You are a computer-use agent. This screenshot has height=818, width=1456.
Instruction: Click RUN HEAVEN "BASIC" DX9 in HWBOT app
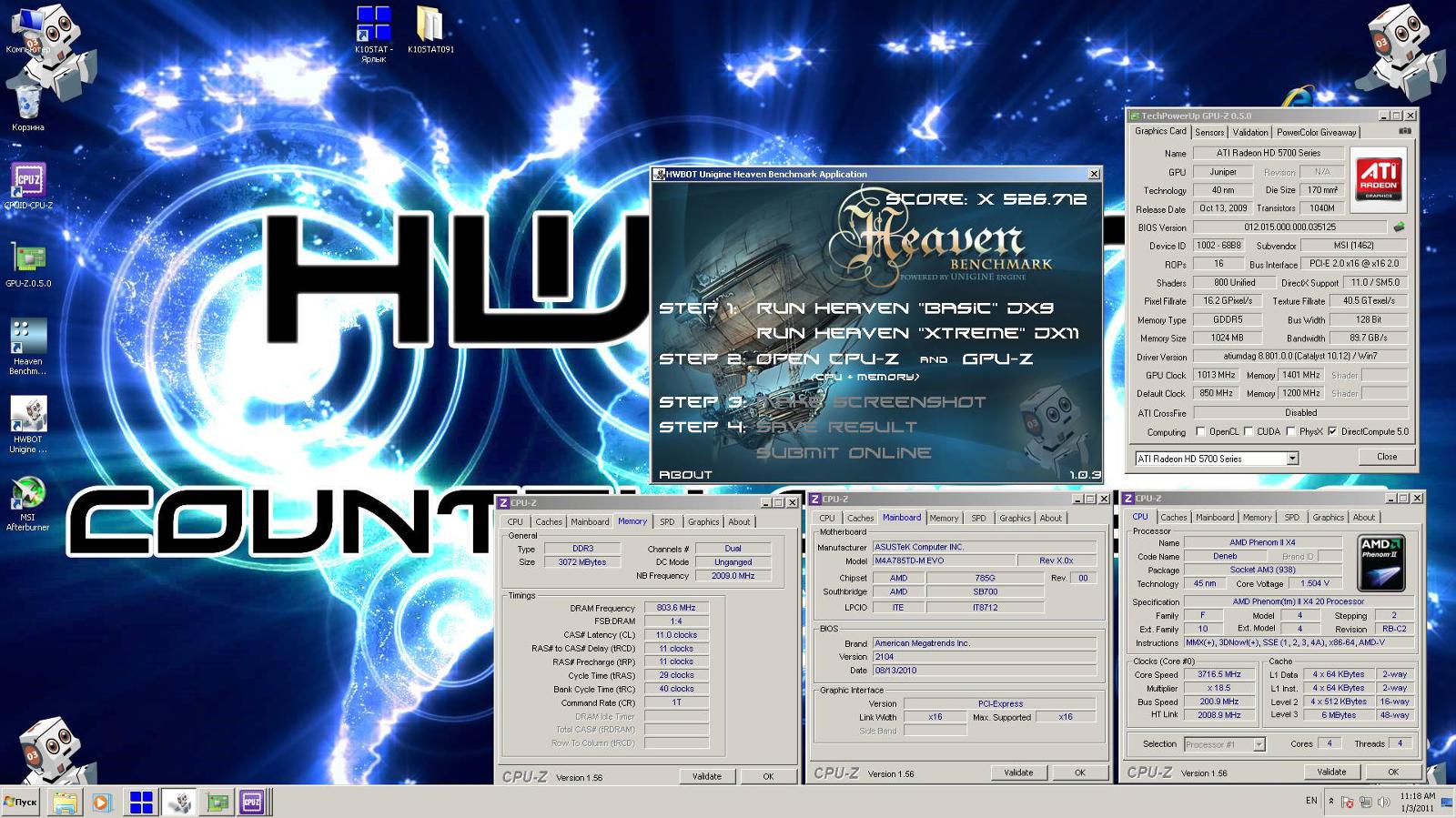[x=905, y=308]
